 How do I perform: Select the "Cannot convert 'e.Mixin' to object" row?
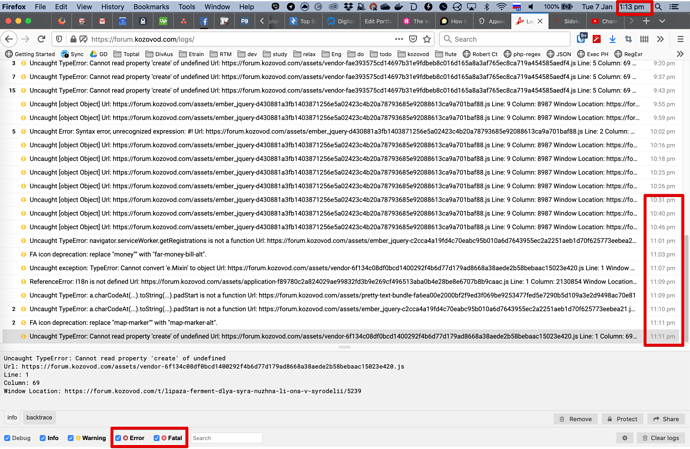coord(341,268)
